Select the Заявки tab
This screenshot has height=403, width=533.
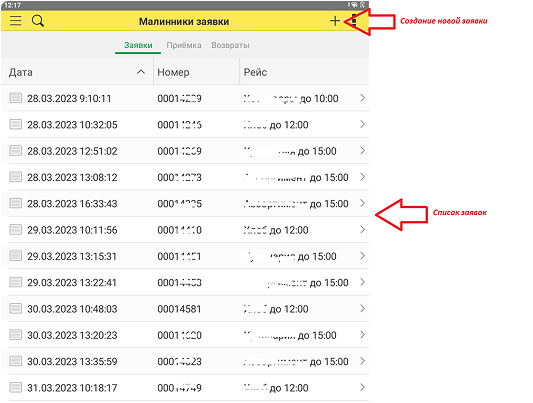tap(138, 45)
